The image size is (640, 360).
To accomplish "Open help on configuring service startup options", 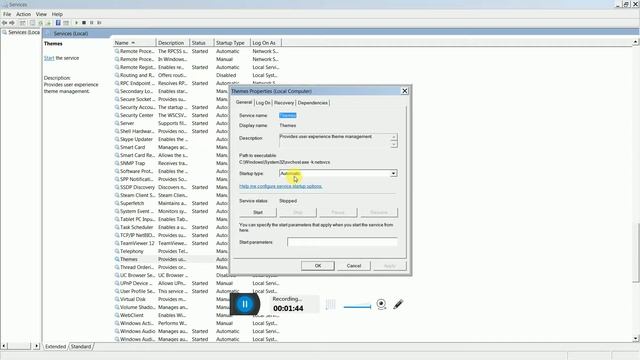I will [x=281, y=186].
